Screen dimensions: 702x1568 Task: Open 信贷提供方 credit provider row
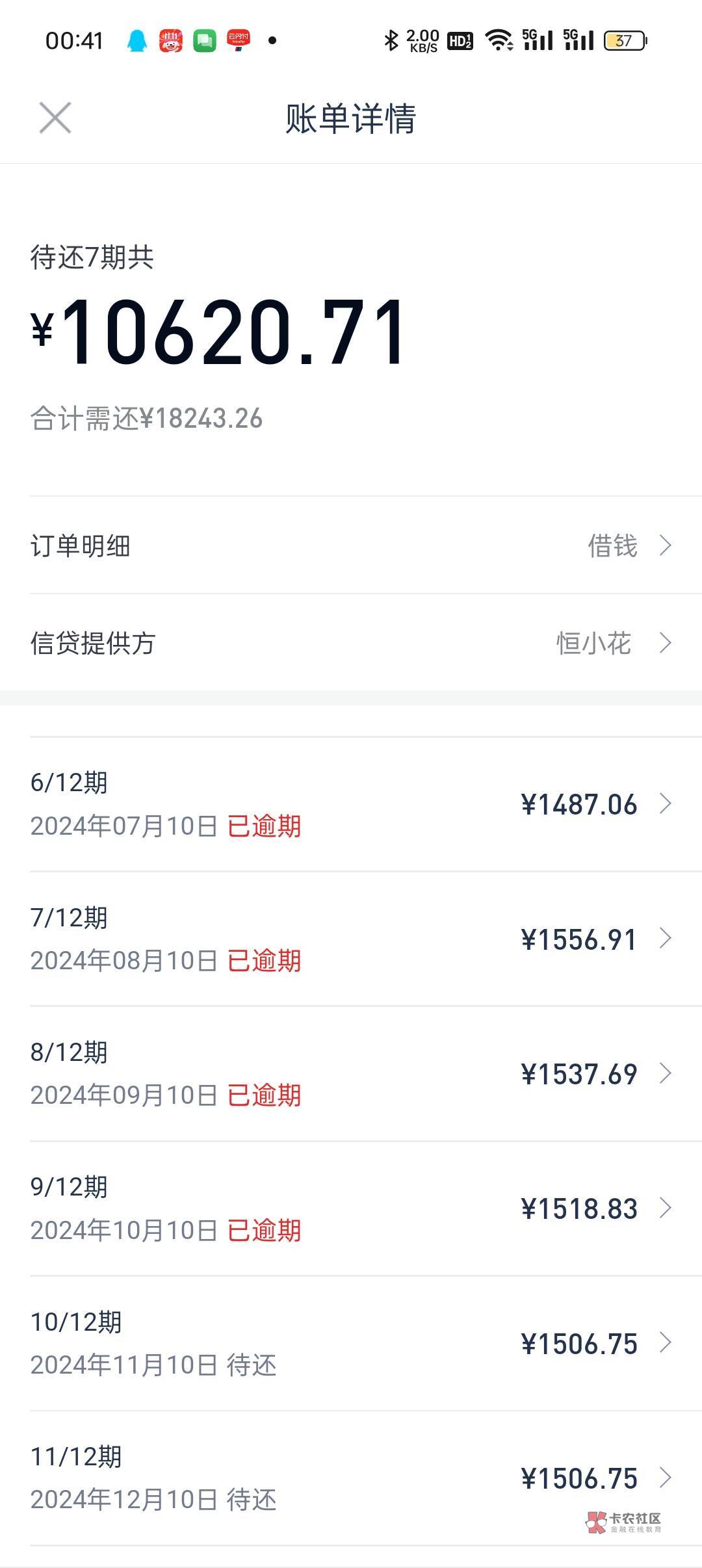click(x=351, y=643)
